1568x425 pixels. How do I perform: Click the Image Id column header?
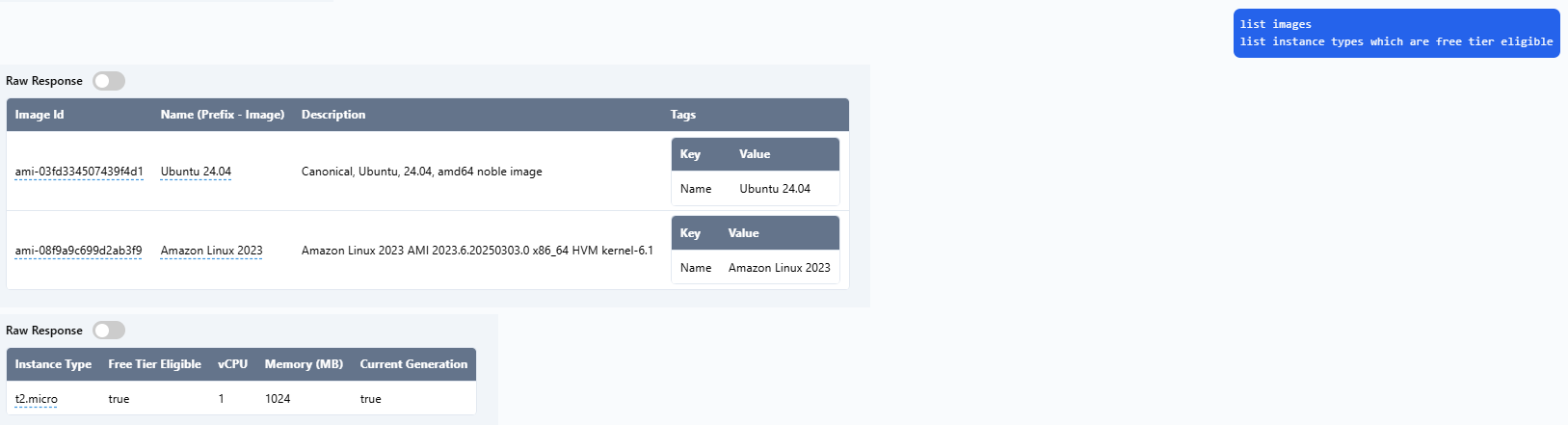tap(40, 115)
